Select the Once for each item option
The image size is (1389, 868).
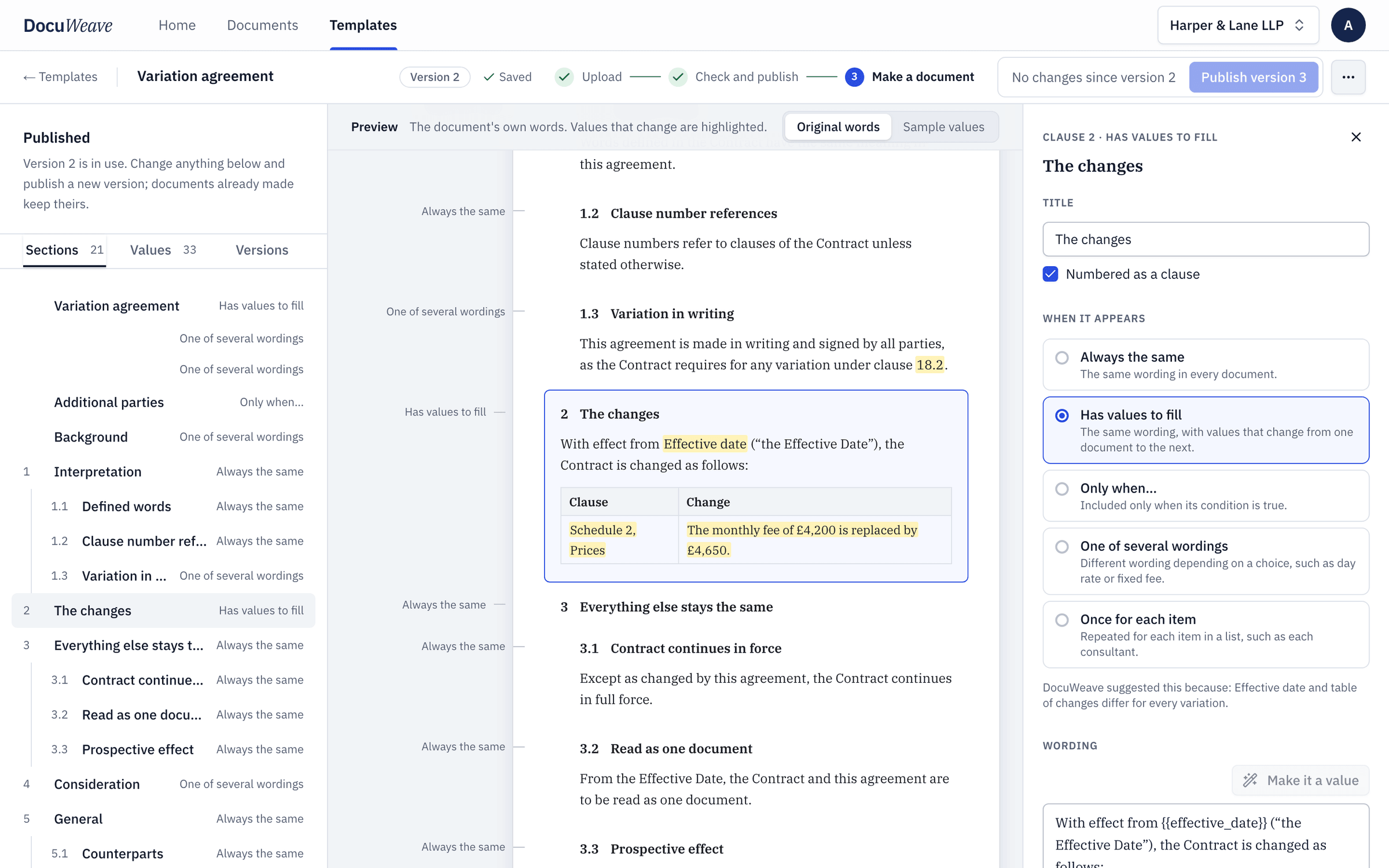(x=1206, y=635)
